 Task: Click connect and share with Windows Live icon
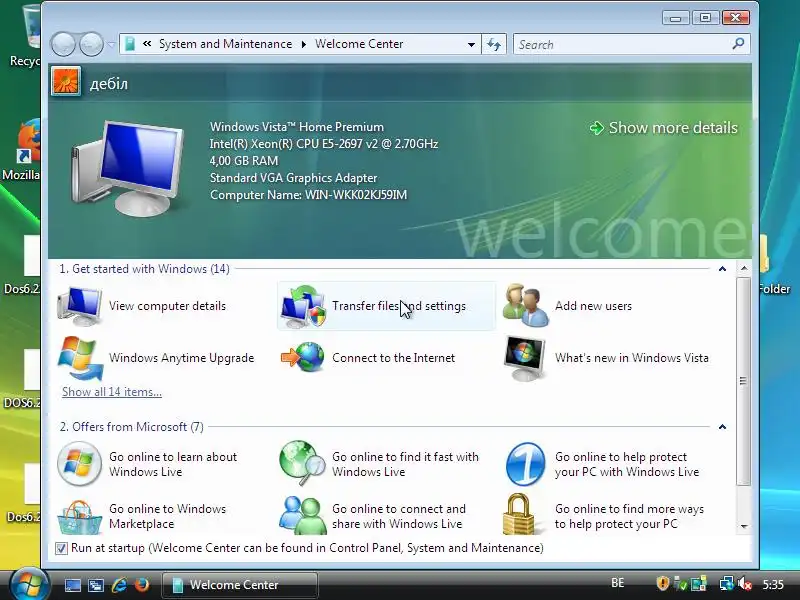click(303, 515)
